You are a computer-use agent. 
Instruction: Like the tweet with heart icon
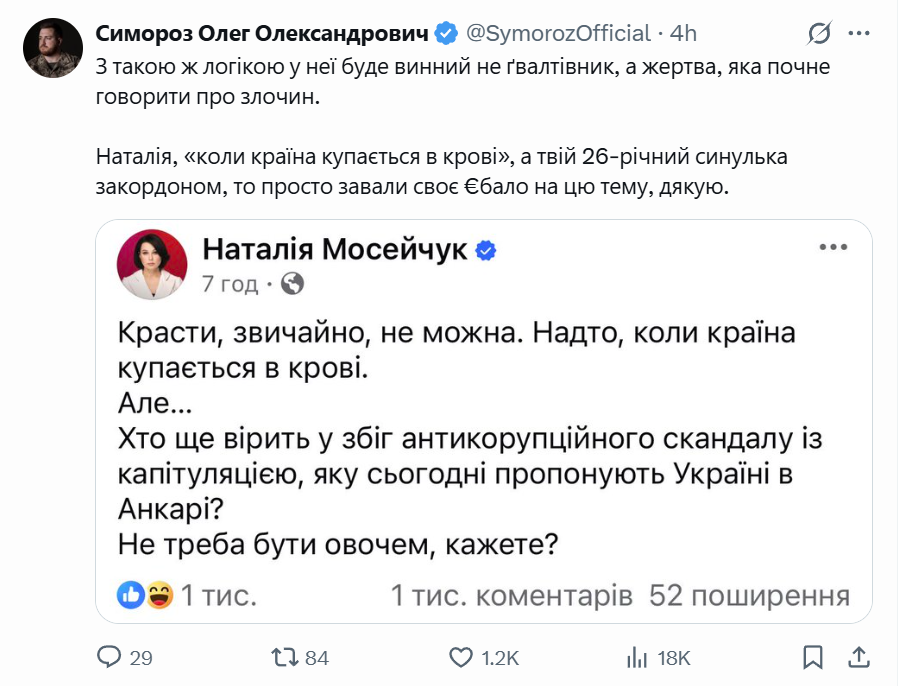tap(460, 657)
